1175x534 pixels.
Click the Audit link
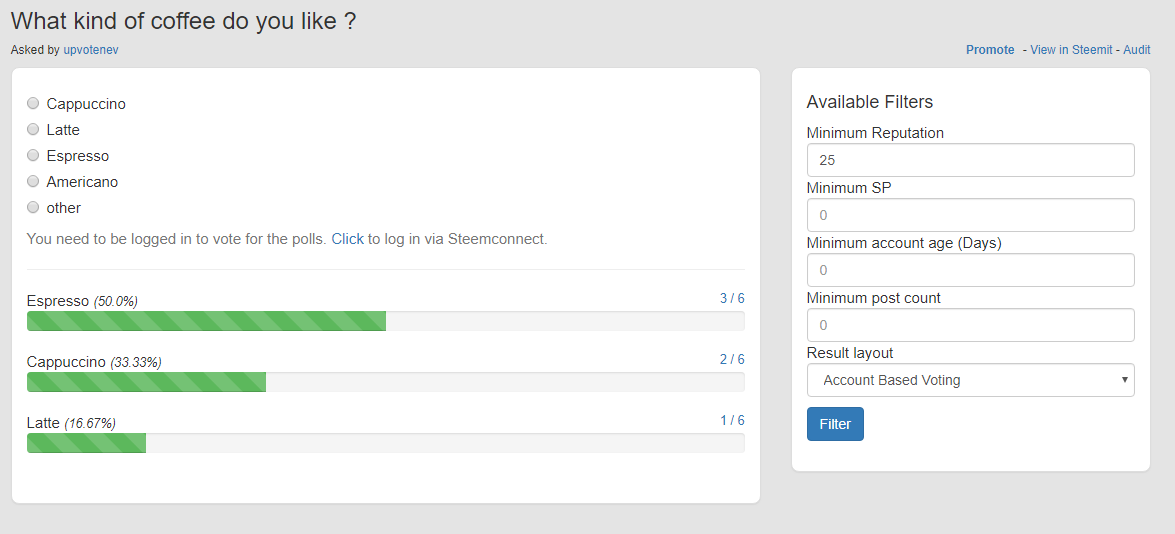point(1136,50)
